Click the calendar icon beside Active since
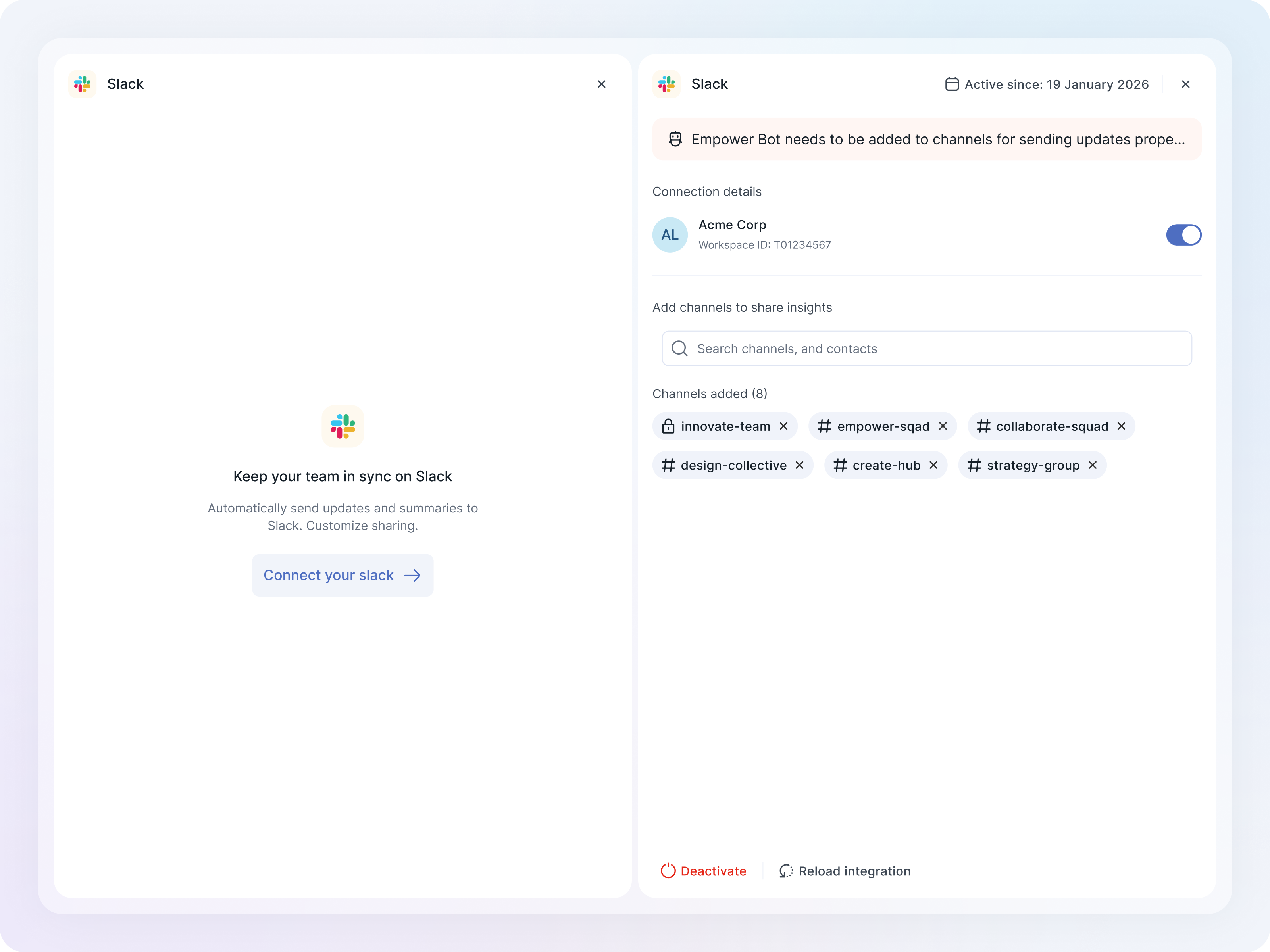This screenshot has height=952, width=1270. 951,84
